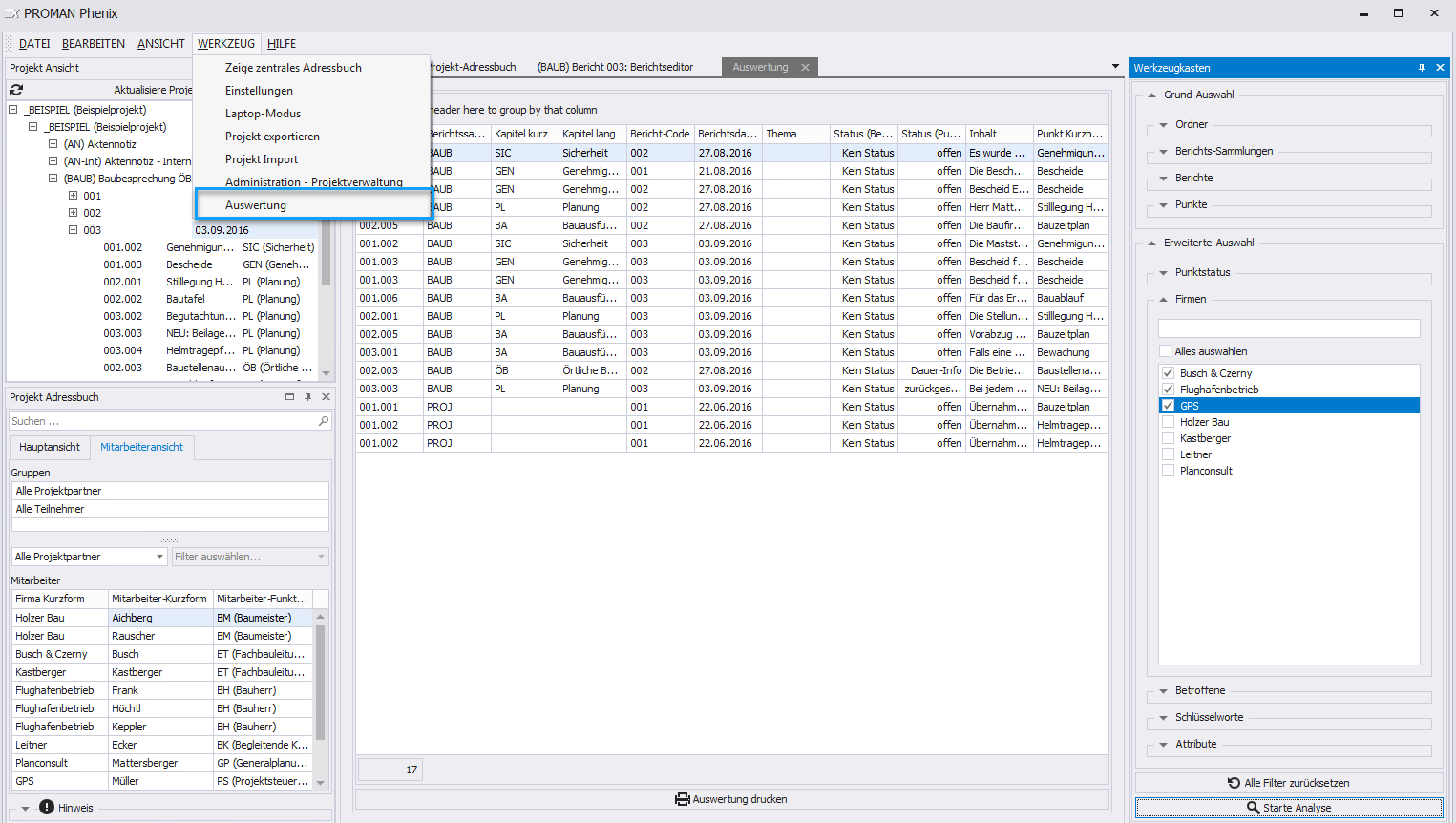Click the refresh icon in Projekt Ansicht
The width and height of the screenshot is (1456, 823).
[16, 90]
